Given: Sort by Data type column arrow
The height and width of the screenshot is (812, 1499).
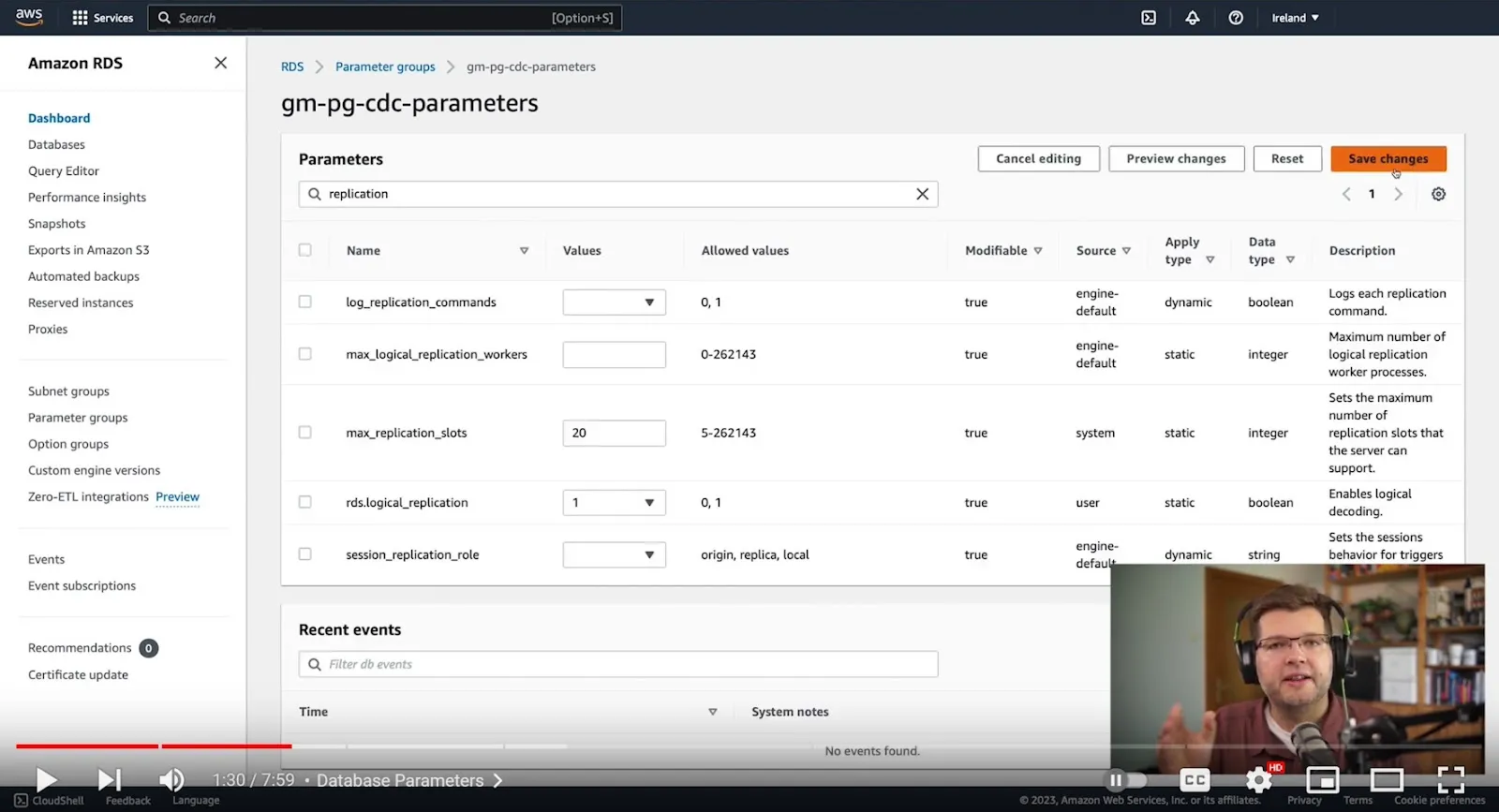Looking at the screenshot, I should coord(1290,259).
